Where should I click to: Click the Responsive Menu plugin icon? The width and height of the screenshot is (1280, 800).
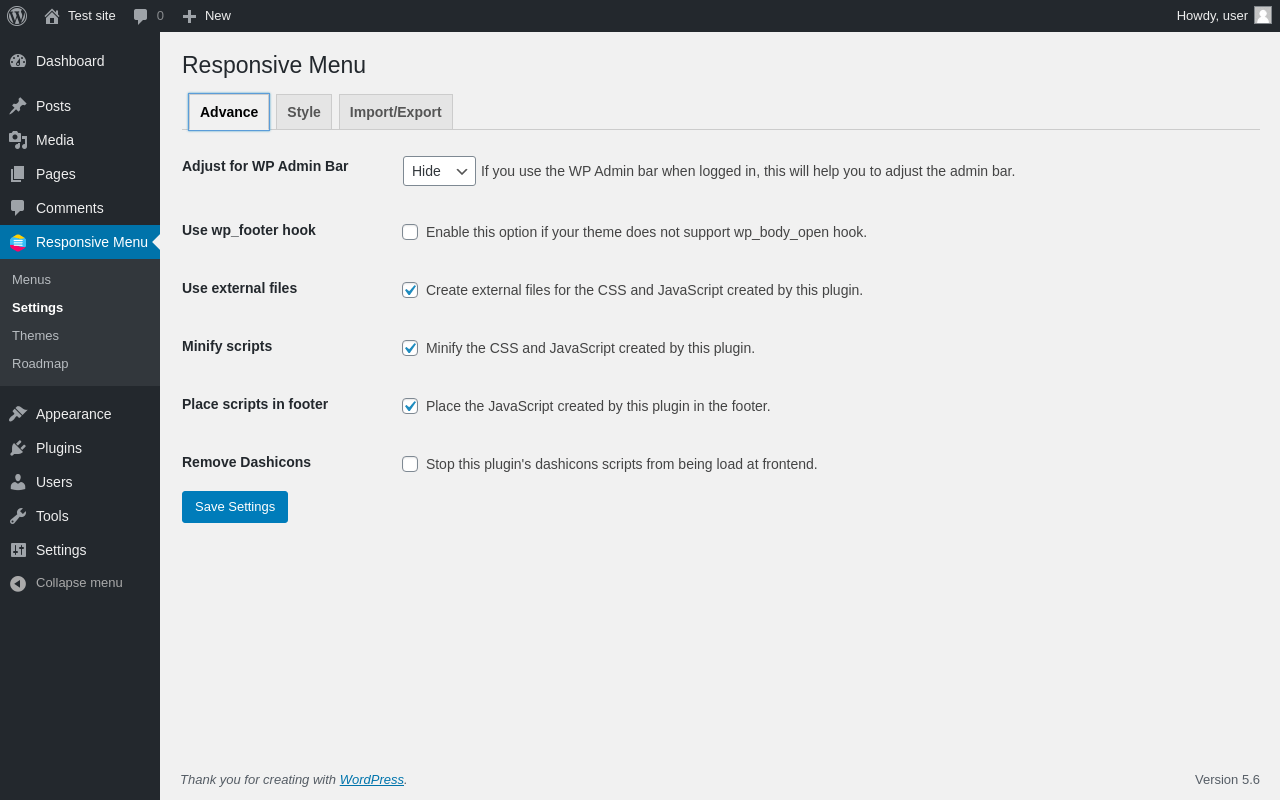pos(18,242)
